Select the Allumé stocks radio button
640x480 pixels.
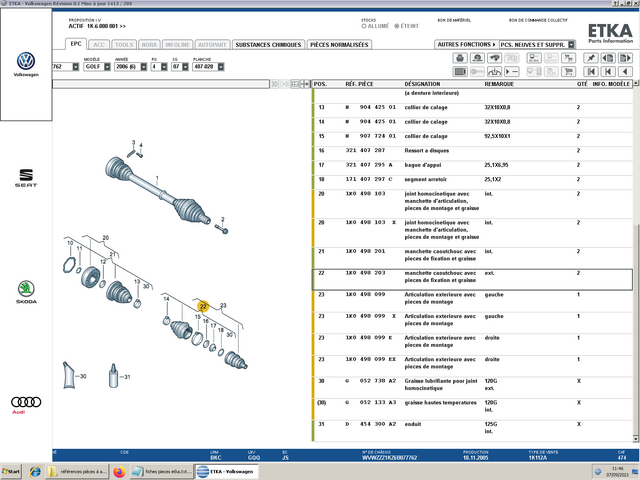coord(364,26)
